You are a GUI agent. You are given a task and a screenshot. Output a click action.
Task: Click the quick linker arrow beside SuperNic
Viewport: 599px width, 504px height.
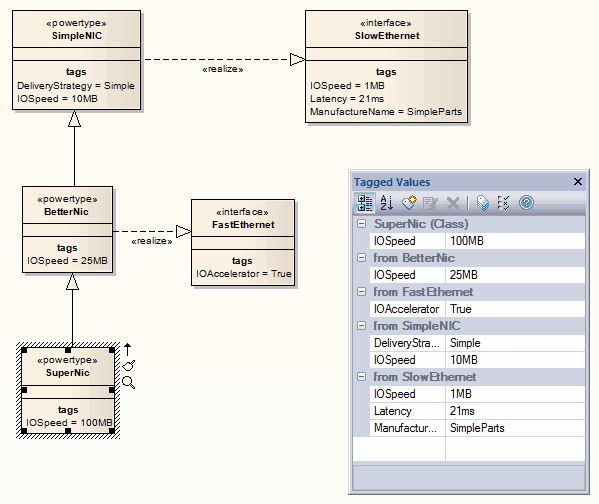128,349
